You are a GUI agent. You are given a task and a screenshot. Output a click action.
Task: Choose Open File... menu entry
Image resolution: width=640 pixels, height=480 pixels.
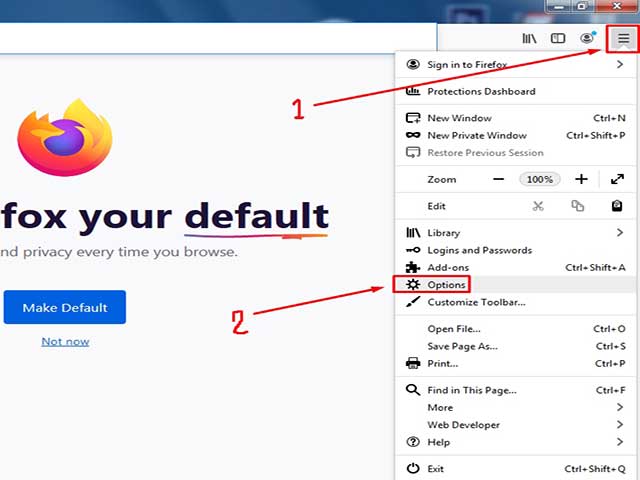coord(515,329)
